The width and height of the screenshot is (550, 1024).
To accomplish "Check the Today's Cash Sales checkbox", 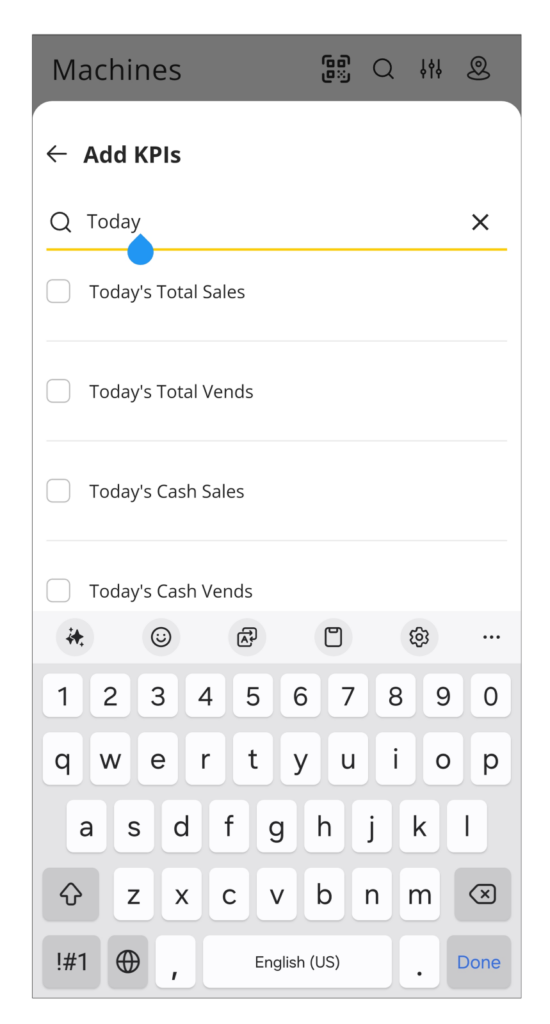I will click(58, 490).
